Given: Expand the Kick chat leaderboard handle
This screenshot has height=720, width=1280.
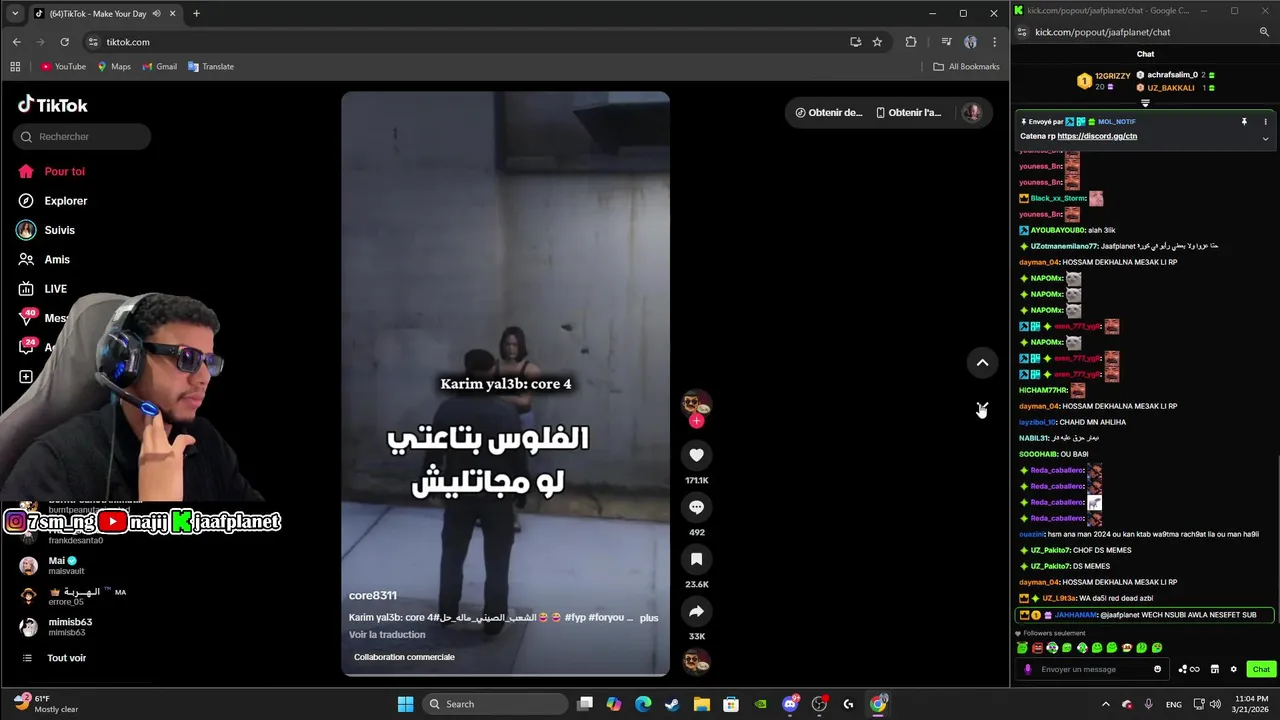Looking at the screenshot, I should (x=1145, y=102).
